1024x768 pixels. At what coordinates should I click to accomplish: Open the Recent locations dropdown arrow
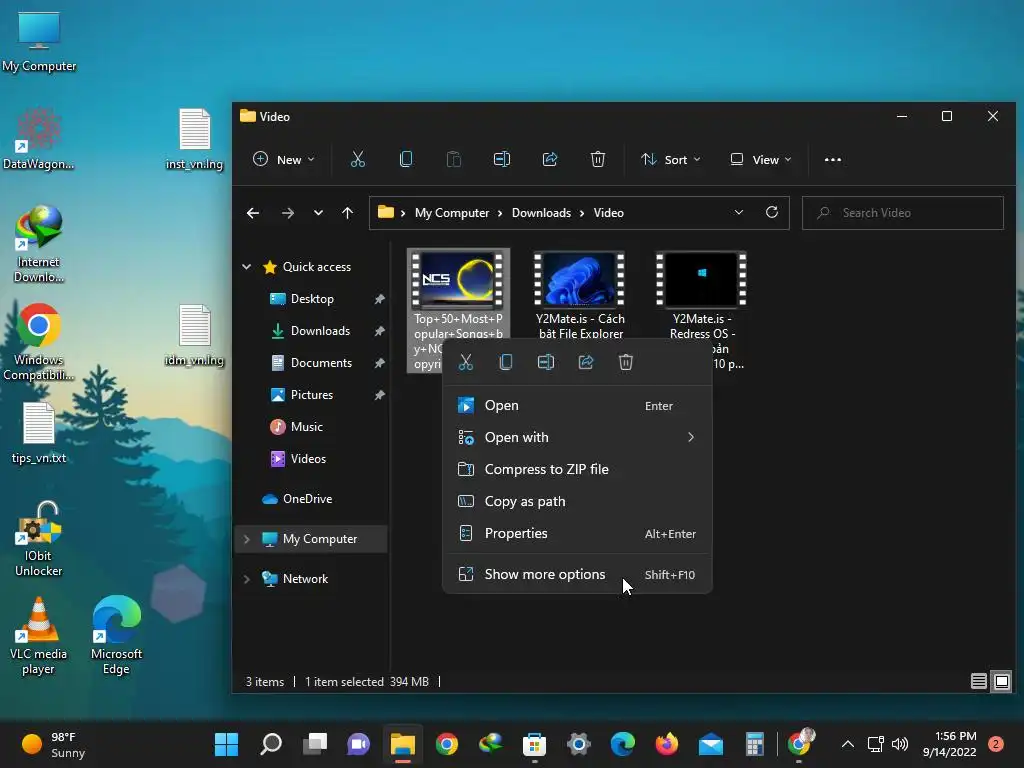[318, 213]
